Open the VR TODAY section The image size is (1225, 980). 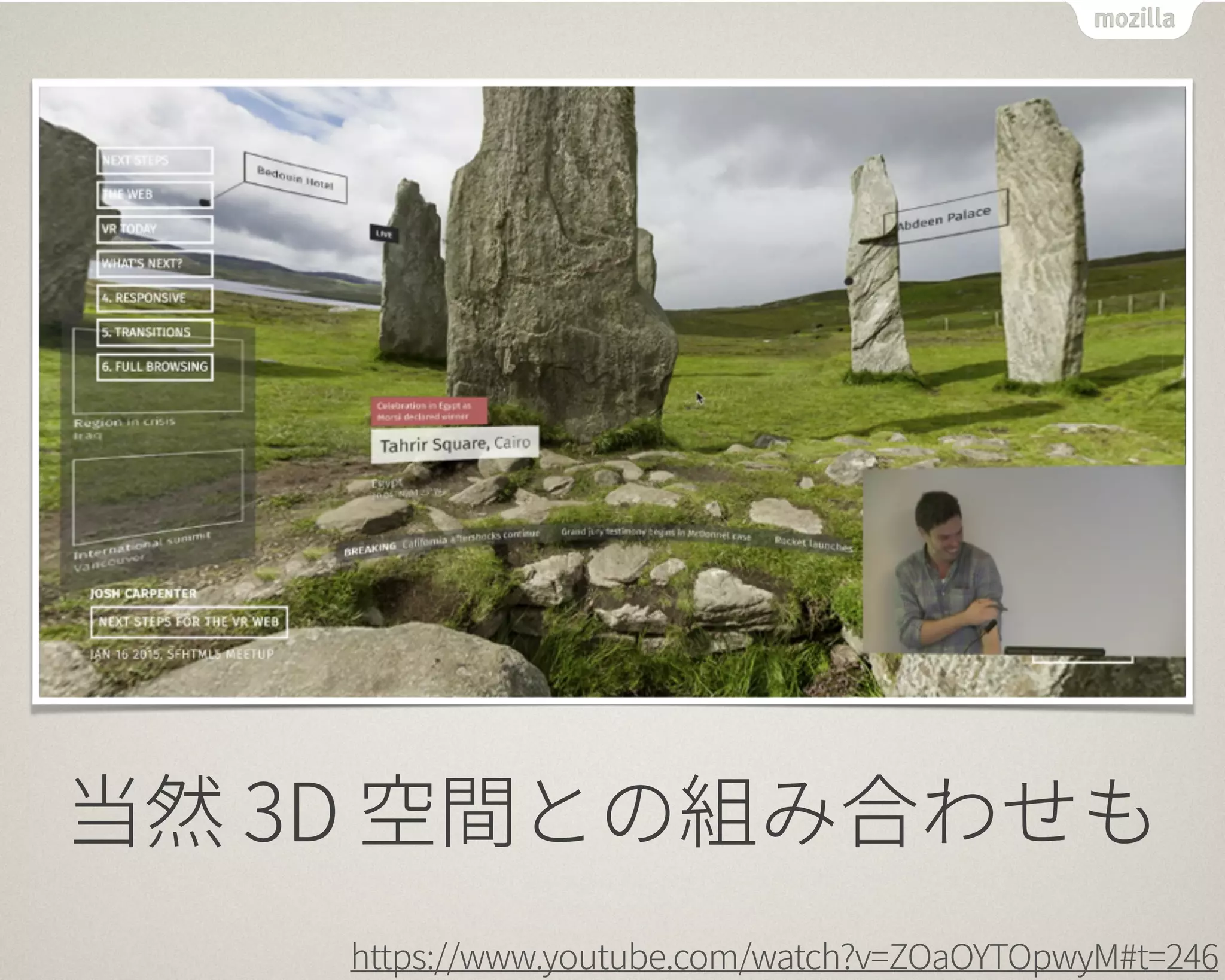[x=154, y=229]
